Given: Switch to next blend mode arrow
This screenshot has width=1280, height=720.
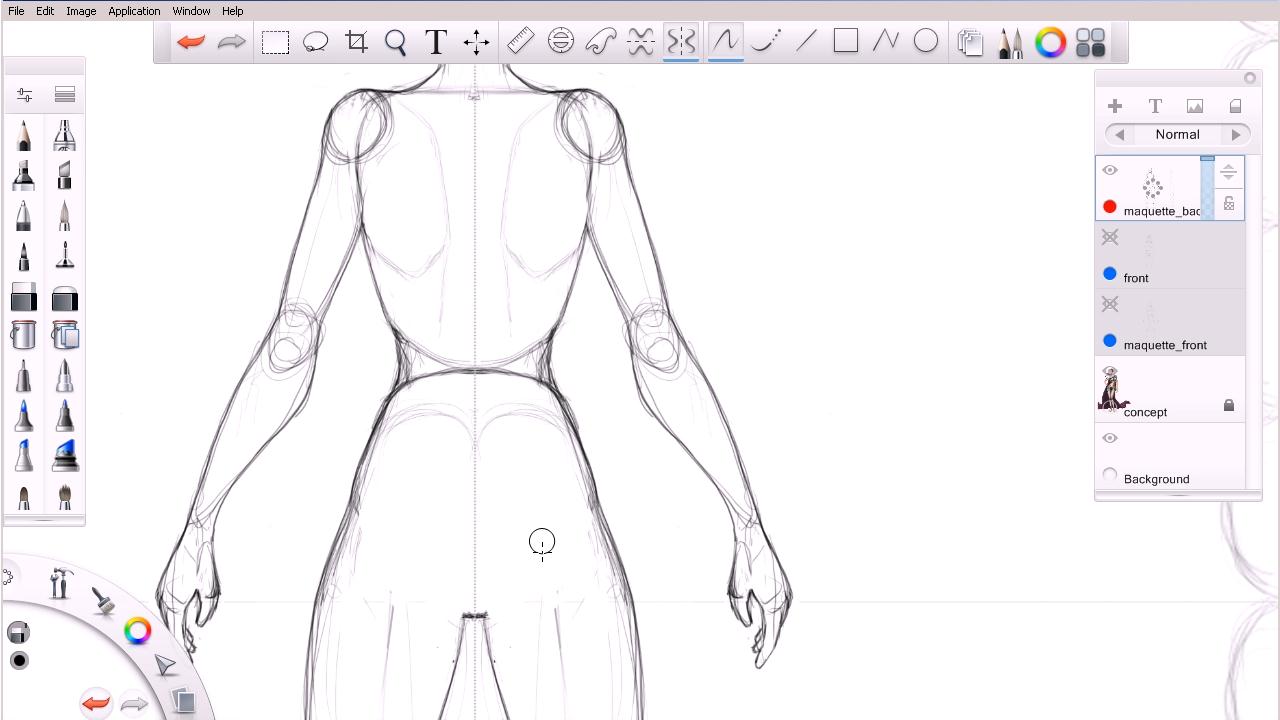Looking at the screenshot, I should pyautogui.click(x=1236, y=135).
